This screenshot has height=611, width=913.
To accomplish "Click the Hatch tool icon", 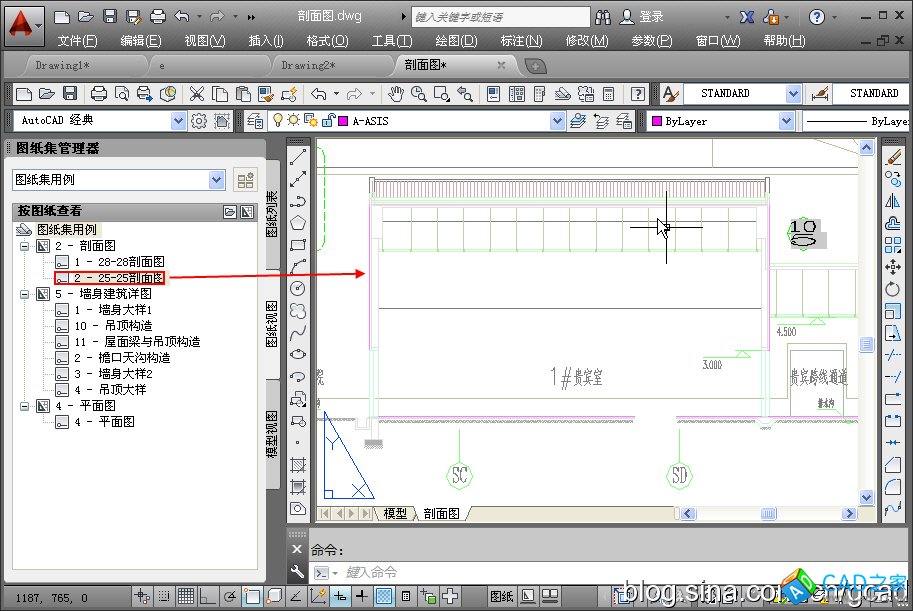I will pos(298,465).
